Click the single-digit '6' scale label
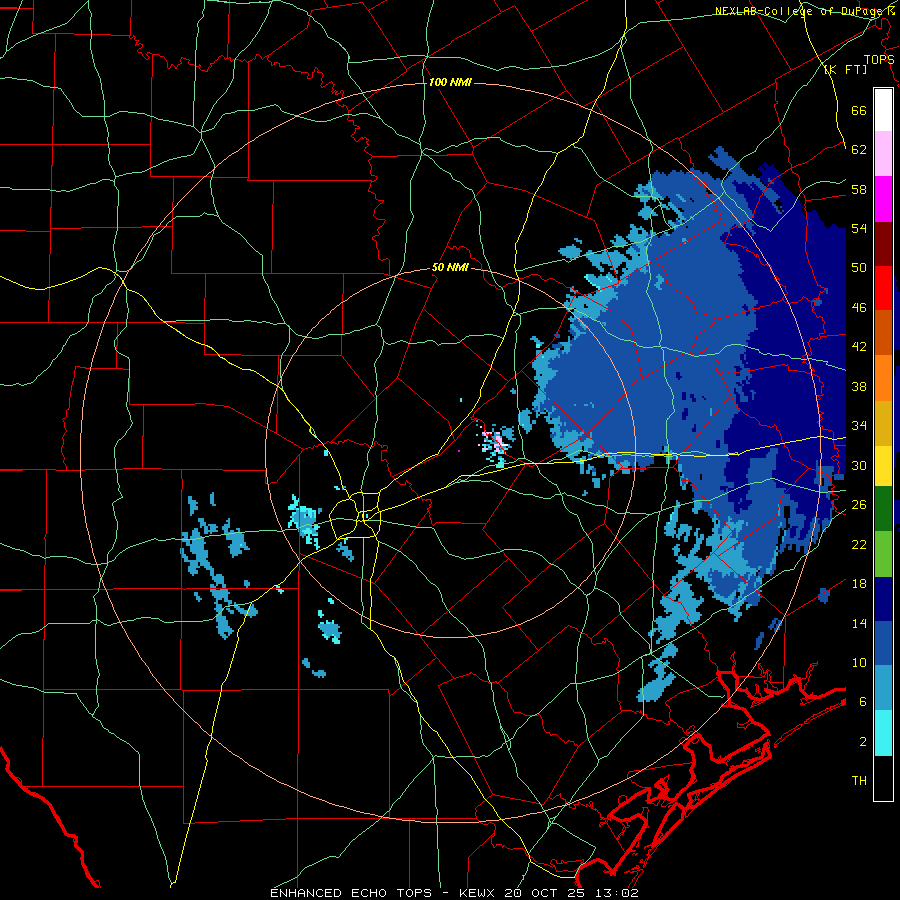 coord(863,702)
